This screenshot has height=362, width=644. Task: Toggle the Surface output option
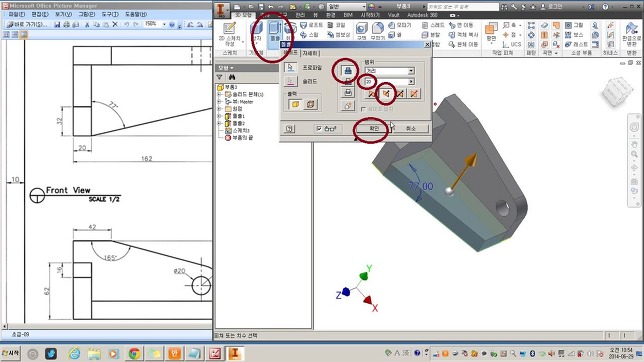(x=310, y=104)
